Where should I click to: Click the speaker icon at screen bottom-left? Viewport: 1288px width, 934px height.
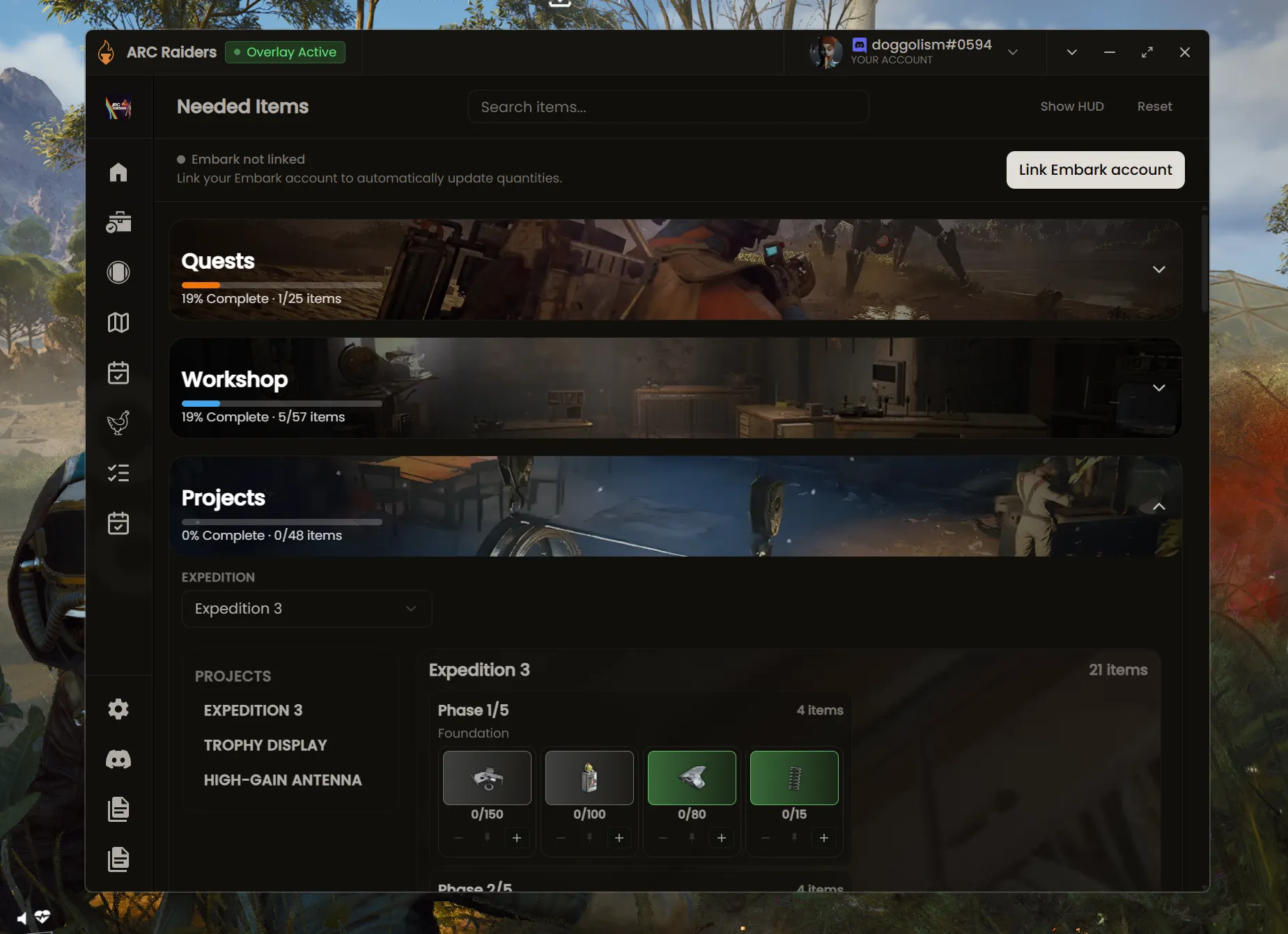[22, 918]
